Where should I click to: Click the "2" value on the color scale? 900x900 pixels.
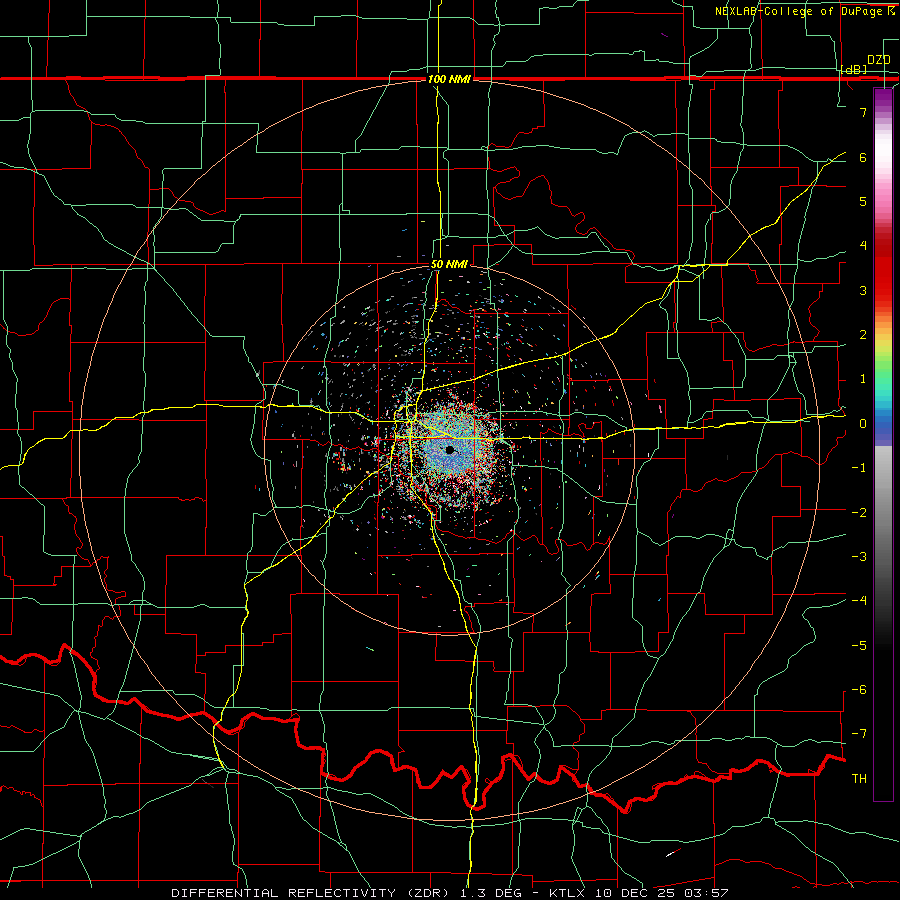863,335
